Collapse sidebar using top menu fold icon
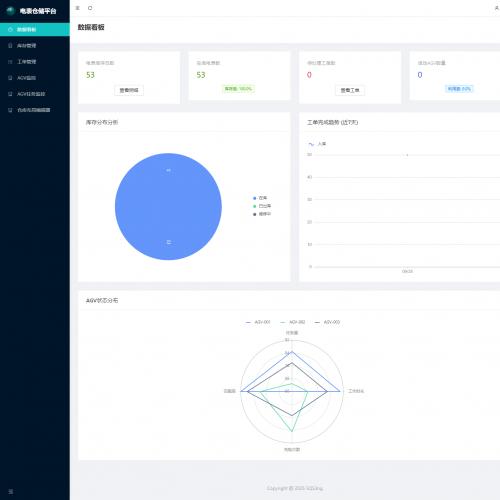The image size is (500, 500). [x=78, y=8]
